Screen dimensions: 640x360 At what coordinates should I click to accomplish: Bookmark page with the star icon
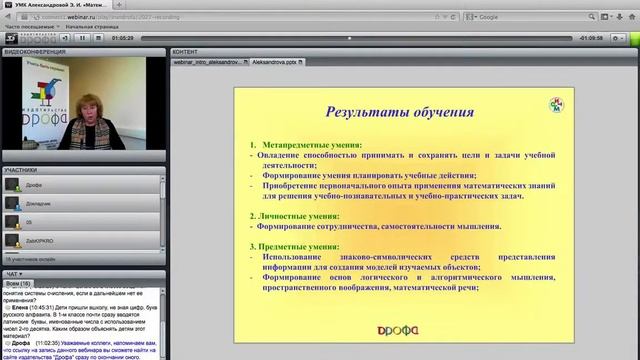437,17
